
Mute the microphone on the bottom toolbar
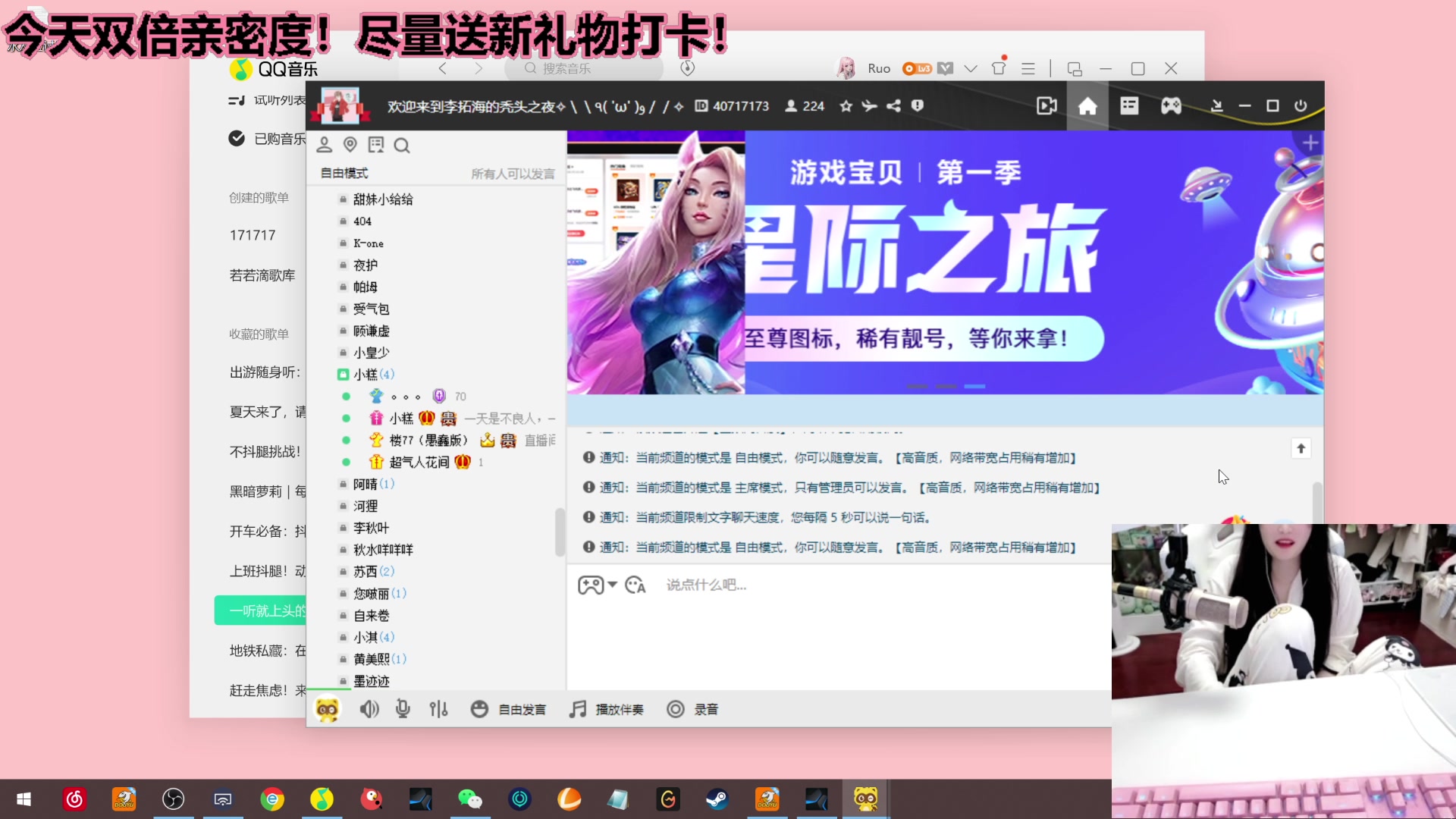(403, 709)
